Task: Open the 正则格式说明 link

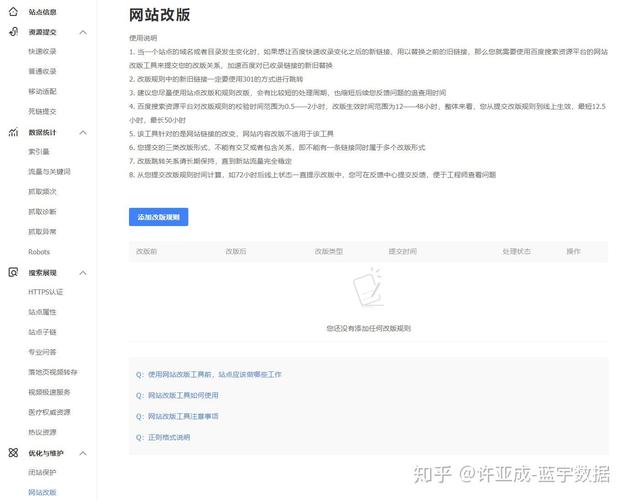Action: (x=169, y=437)
